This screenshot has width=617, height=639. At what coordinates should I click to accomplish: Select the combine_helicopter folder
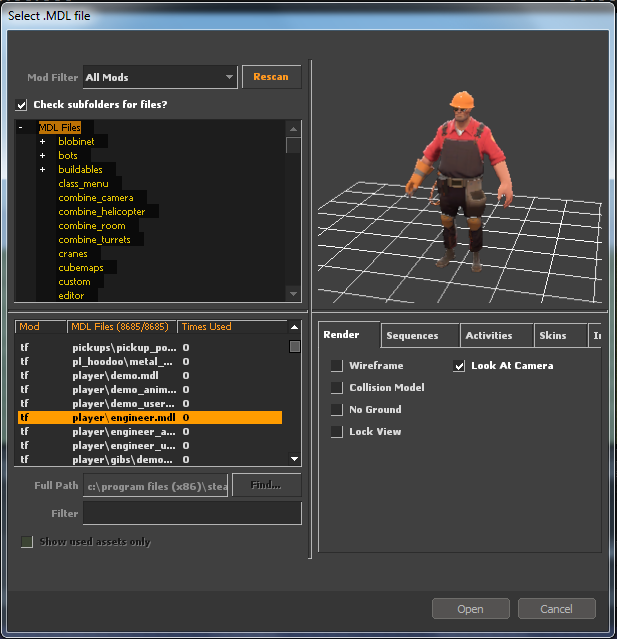(101, 212)
